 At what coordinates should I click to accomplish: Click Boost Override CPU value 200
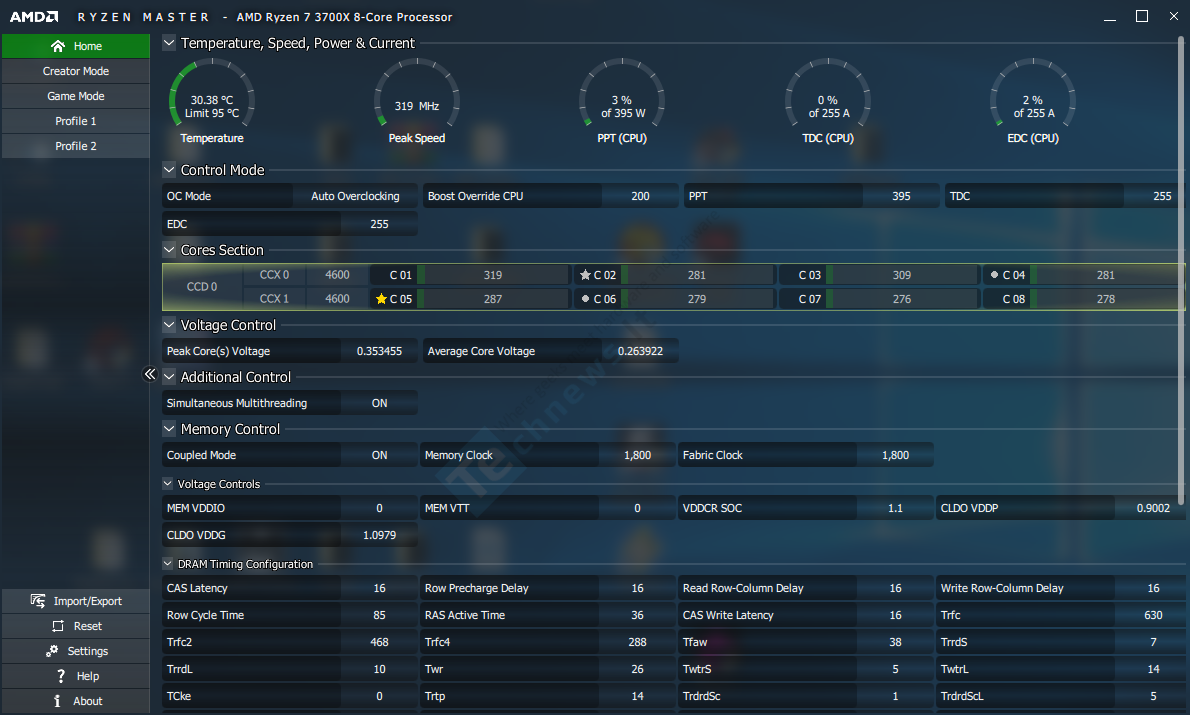click(641, 197)
